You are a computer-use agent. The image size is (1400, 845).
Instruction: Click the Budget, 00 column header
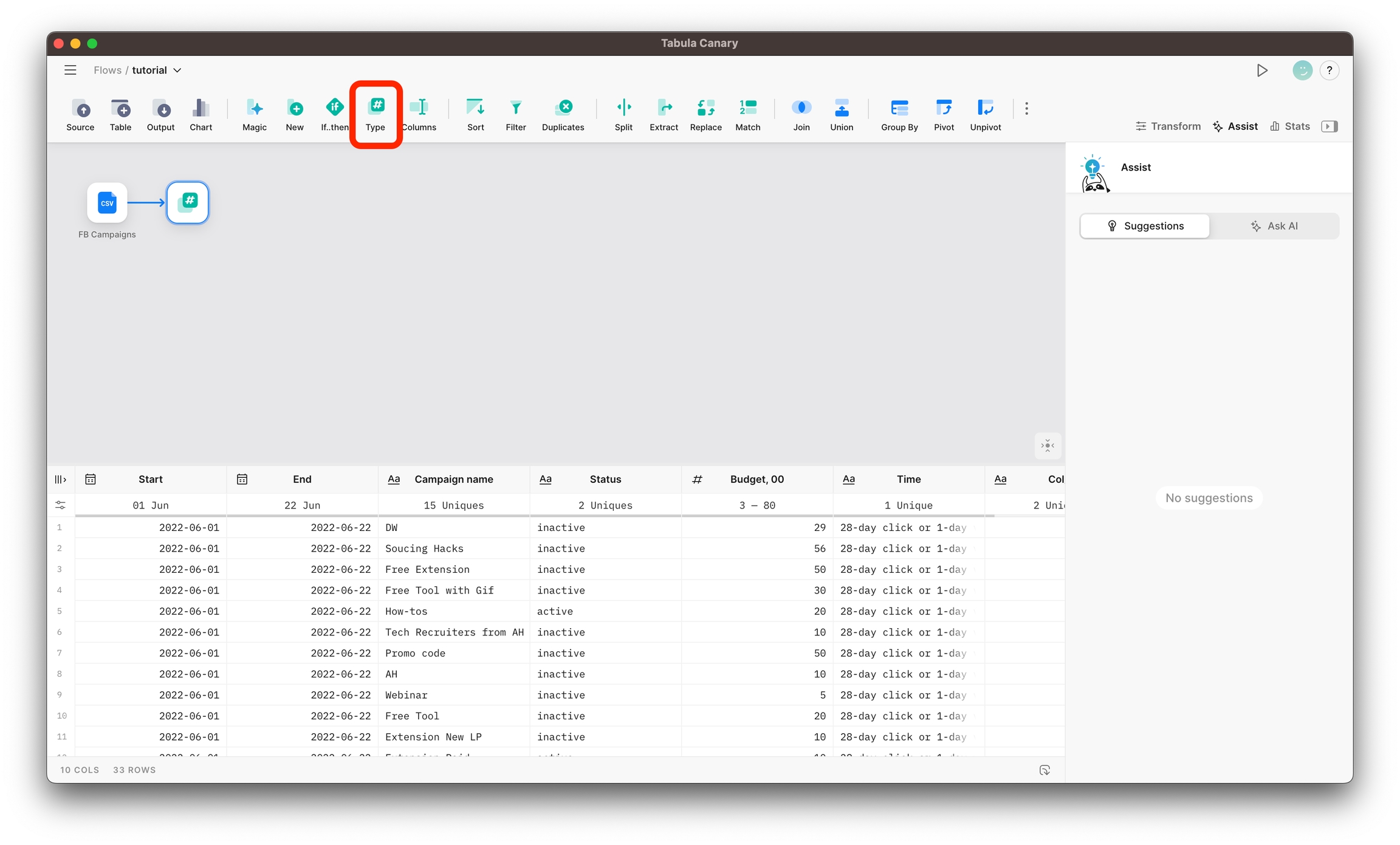point(757,479)
